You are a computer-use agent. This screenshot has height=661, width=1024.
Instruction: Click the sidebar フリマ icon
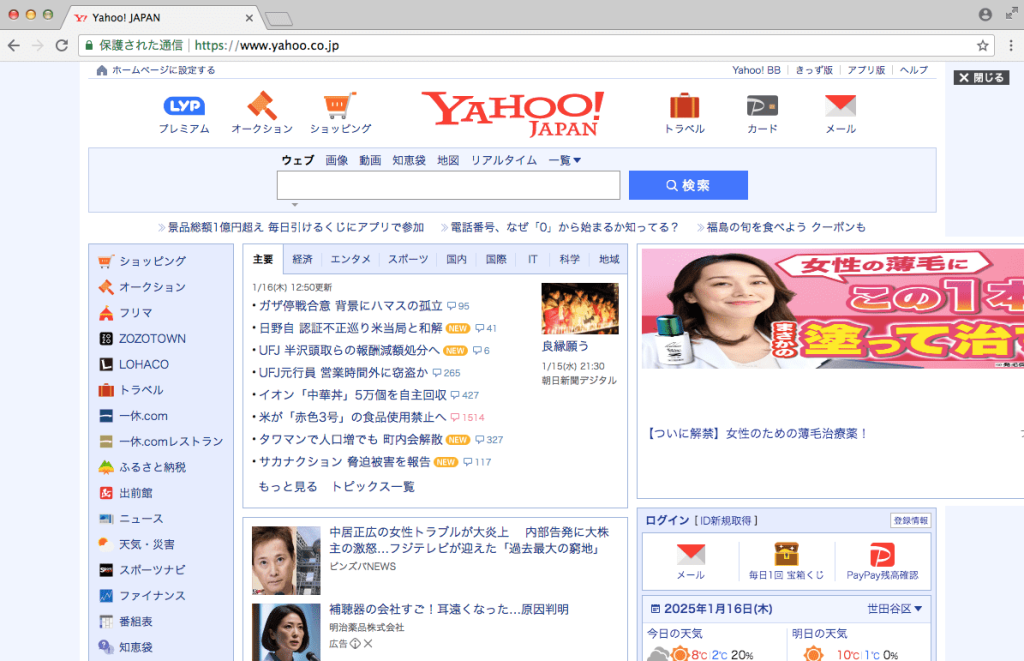click(106, 313)
